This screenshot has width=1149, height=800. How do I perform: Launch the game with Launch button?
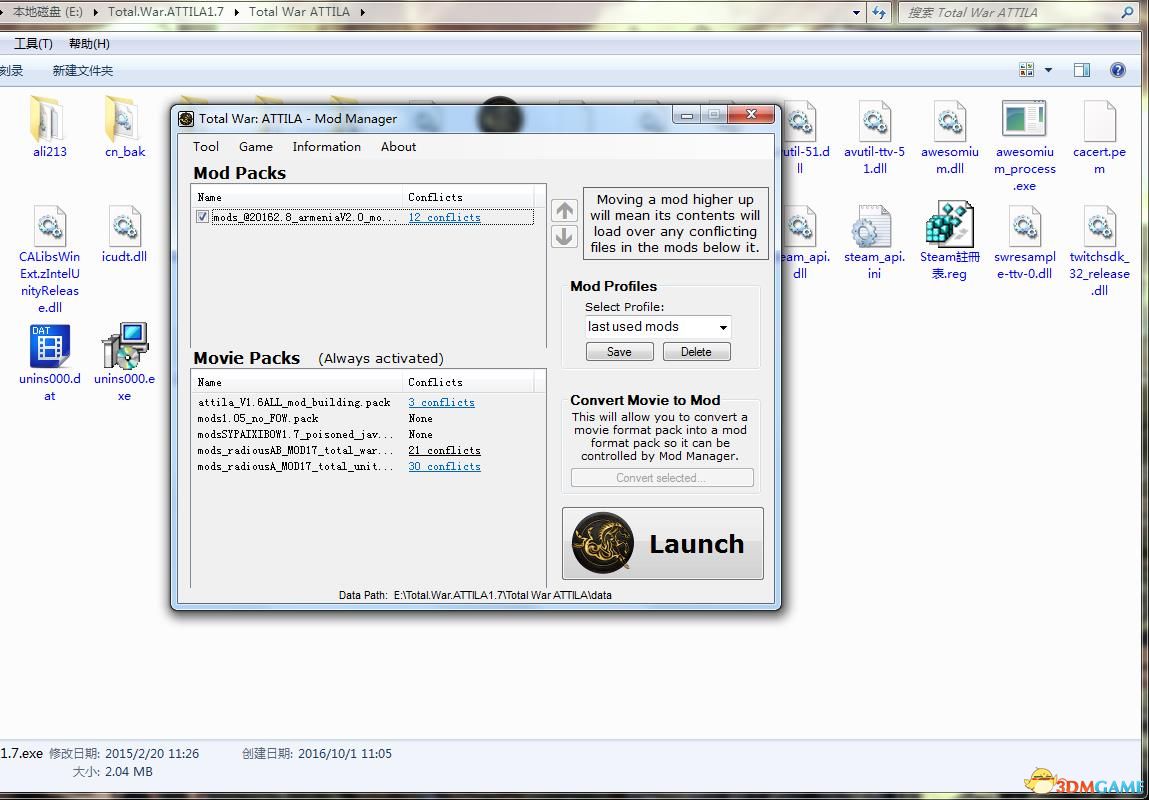[x=662, y=544]
